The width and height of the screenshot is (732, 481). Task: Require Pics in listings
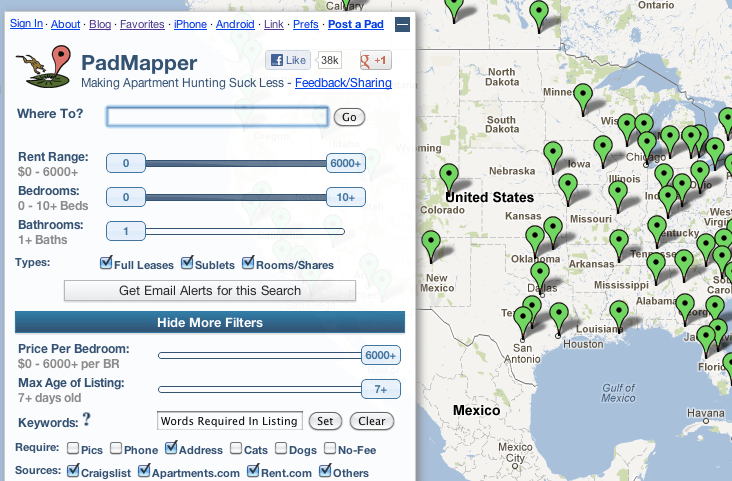point(73,448)
